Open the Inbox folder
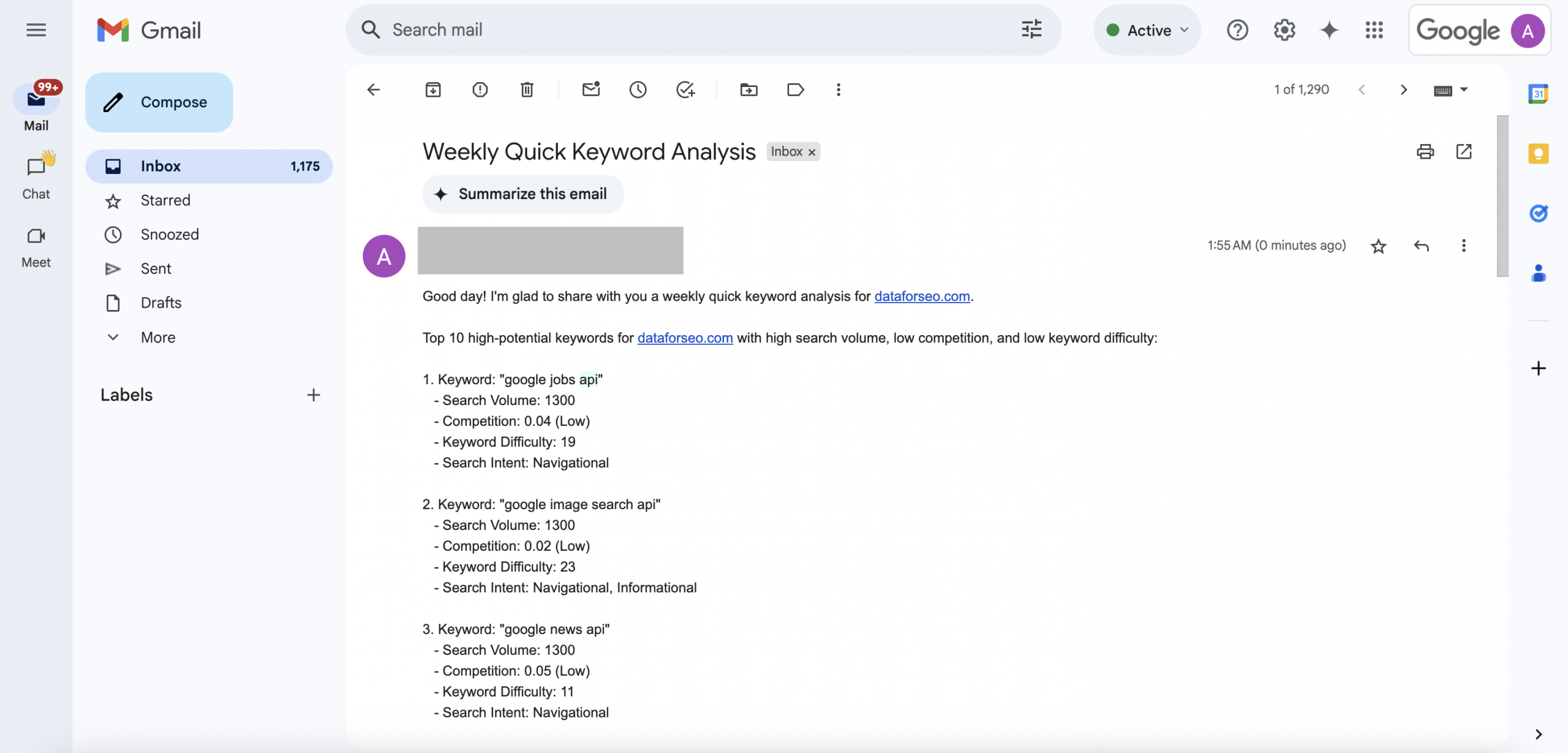 coord(209,166)
